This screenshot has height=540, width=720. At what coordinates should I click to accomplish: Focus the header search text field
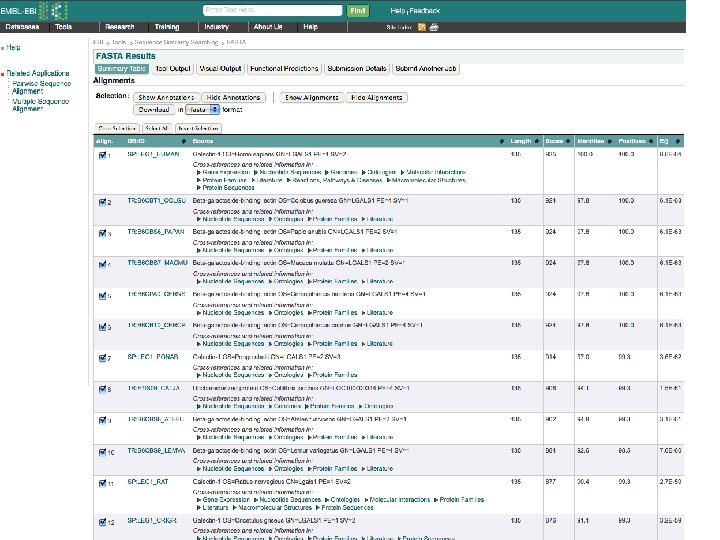pos(272,10)
